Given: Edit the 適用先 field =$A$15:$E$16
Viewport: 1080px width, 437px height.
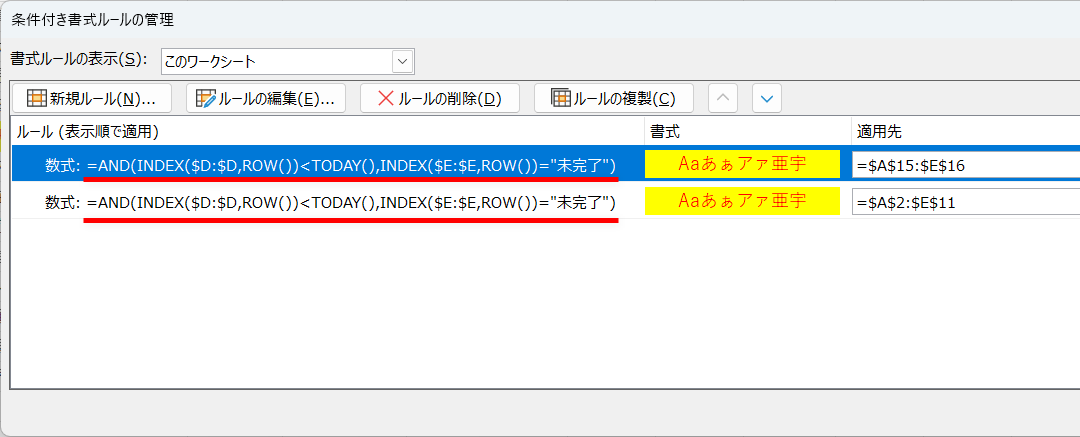Looking at the screenshot, I should 966,165.
